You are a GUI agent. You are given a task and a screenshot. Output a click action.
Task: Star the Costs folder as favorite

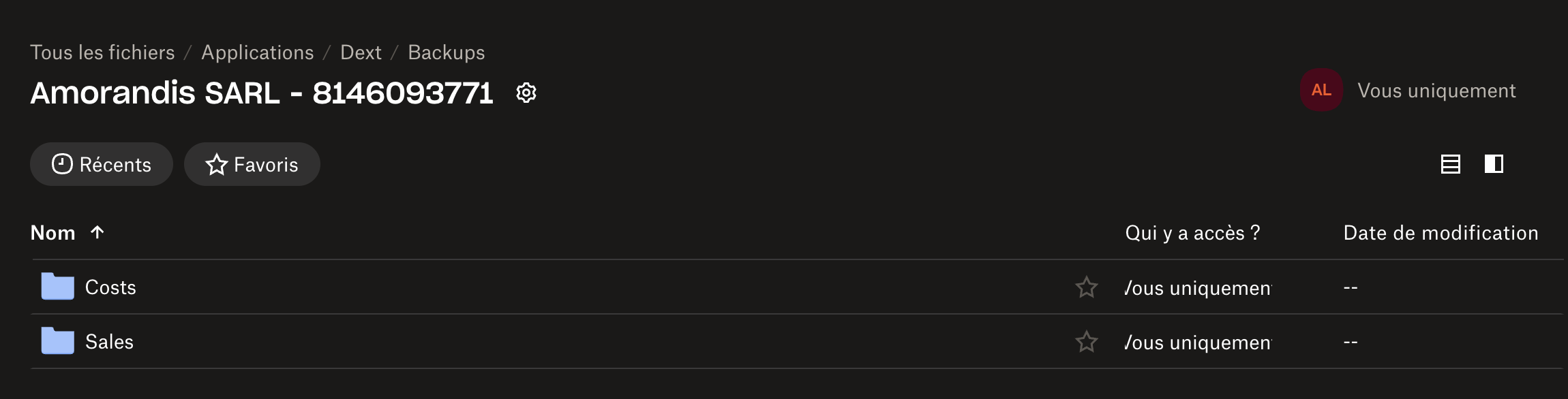[1086, 287]
